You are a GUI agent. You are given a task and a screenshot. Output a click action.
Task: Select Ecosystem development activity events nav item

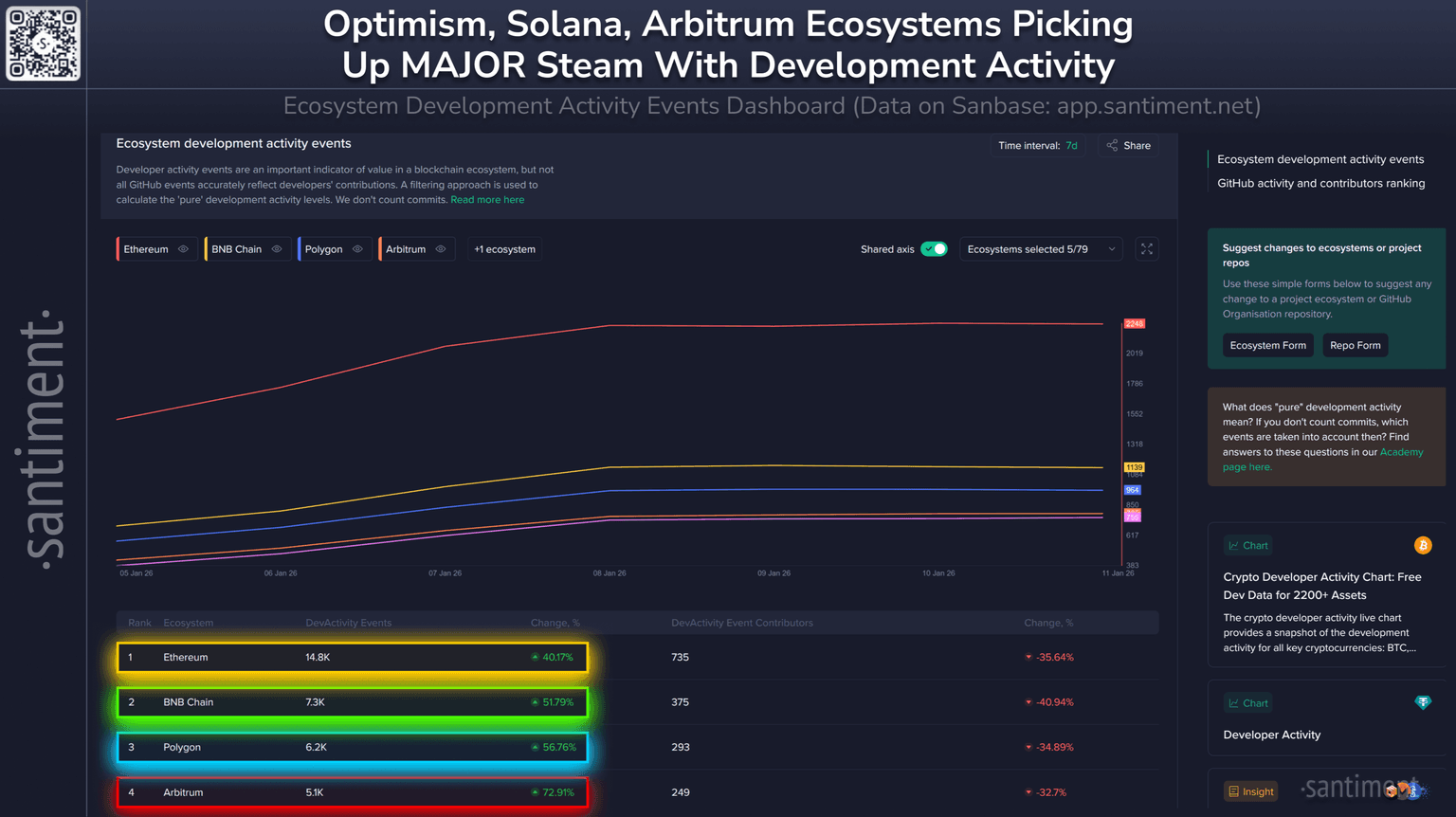[x=1319, y=159]
